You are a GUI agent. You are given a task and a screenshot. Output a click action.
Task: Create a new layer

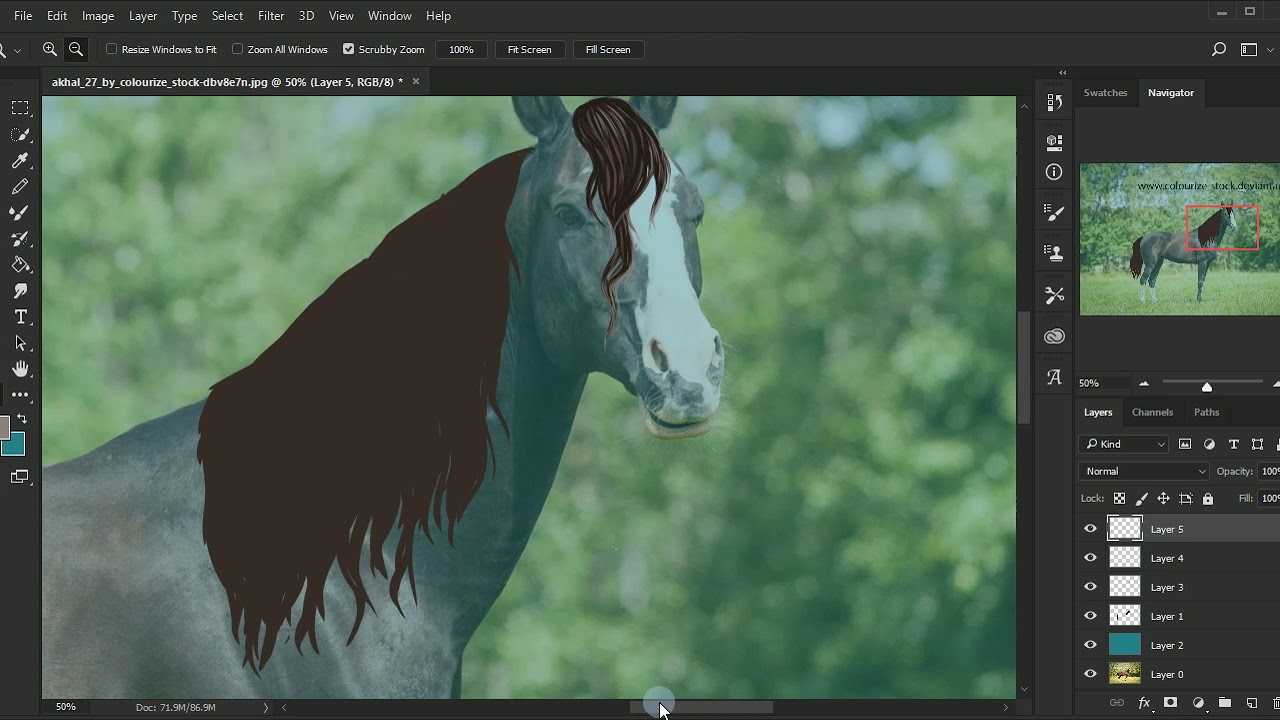click(1251, 703)
